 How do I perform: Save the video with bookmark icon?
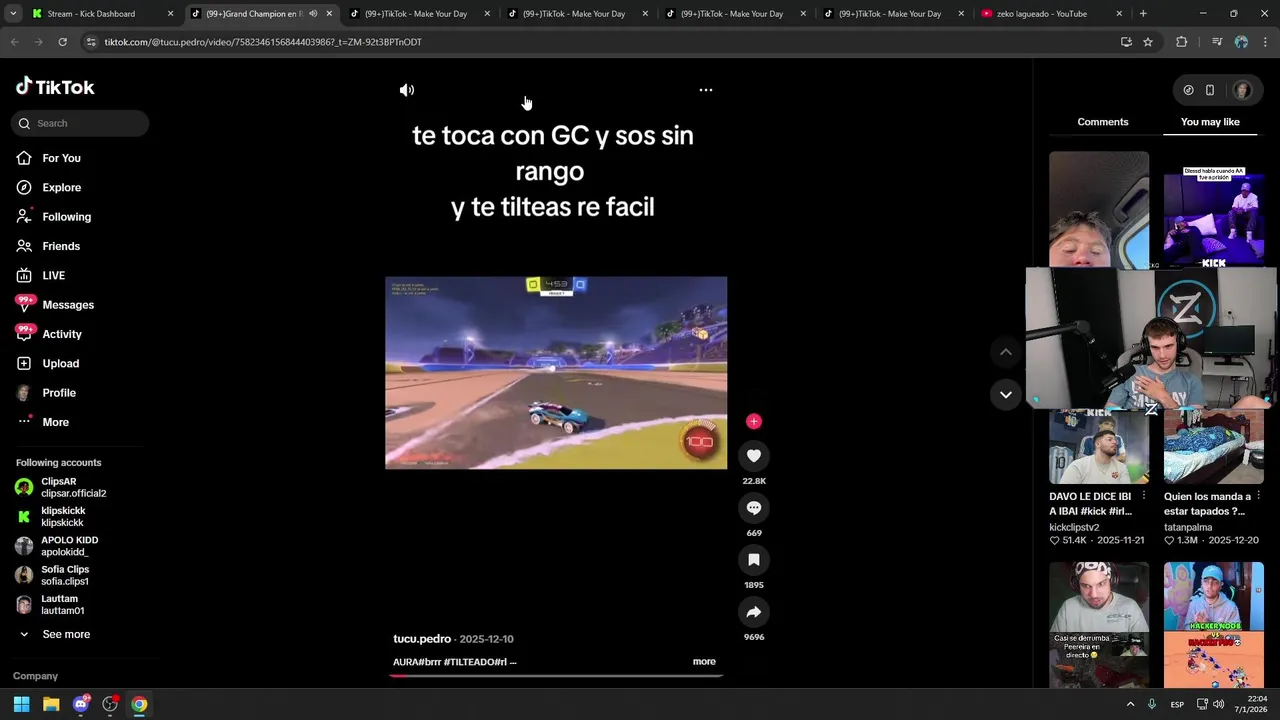pyautogui.click(x=754, y=560)
